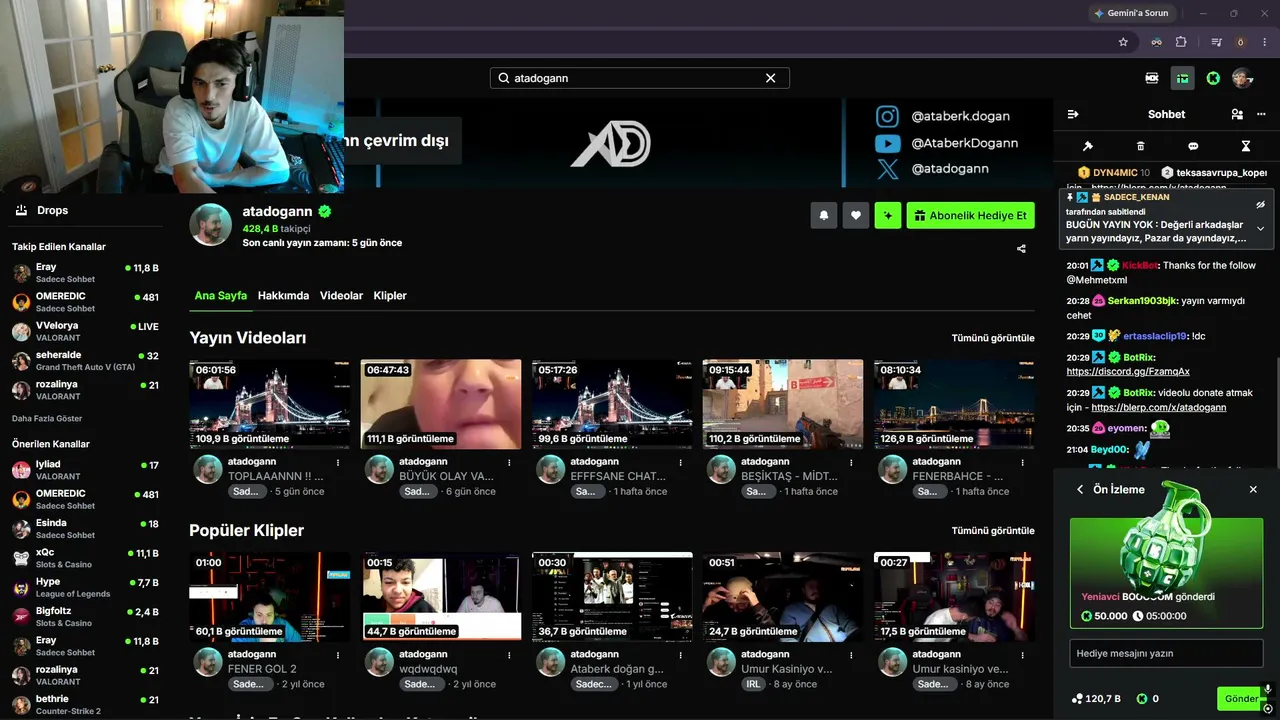Open the chat users list icon
The width and height of the screenshot is (1280, 720).
tap(1237, 114)
